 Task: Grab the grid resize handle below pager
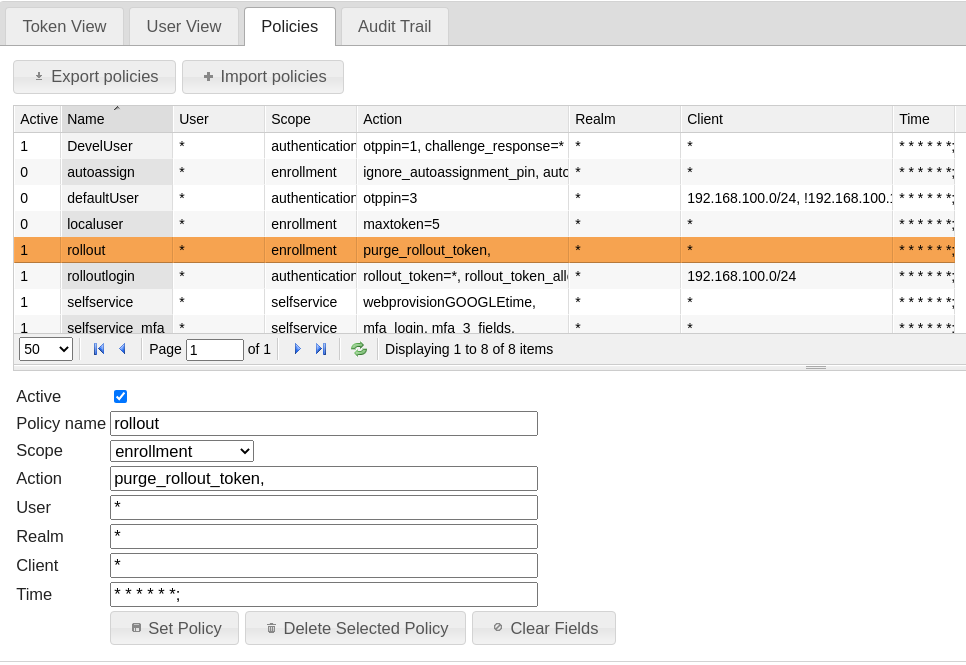(816, 367)
